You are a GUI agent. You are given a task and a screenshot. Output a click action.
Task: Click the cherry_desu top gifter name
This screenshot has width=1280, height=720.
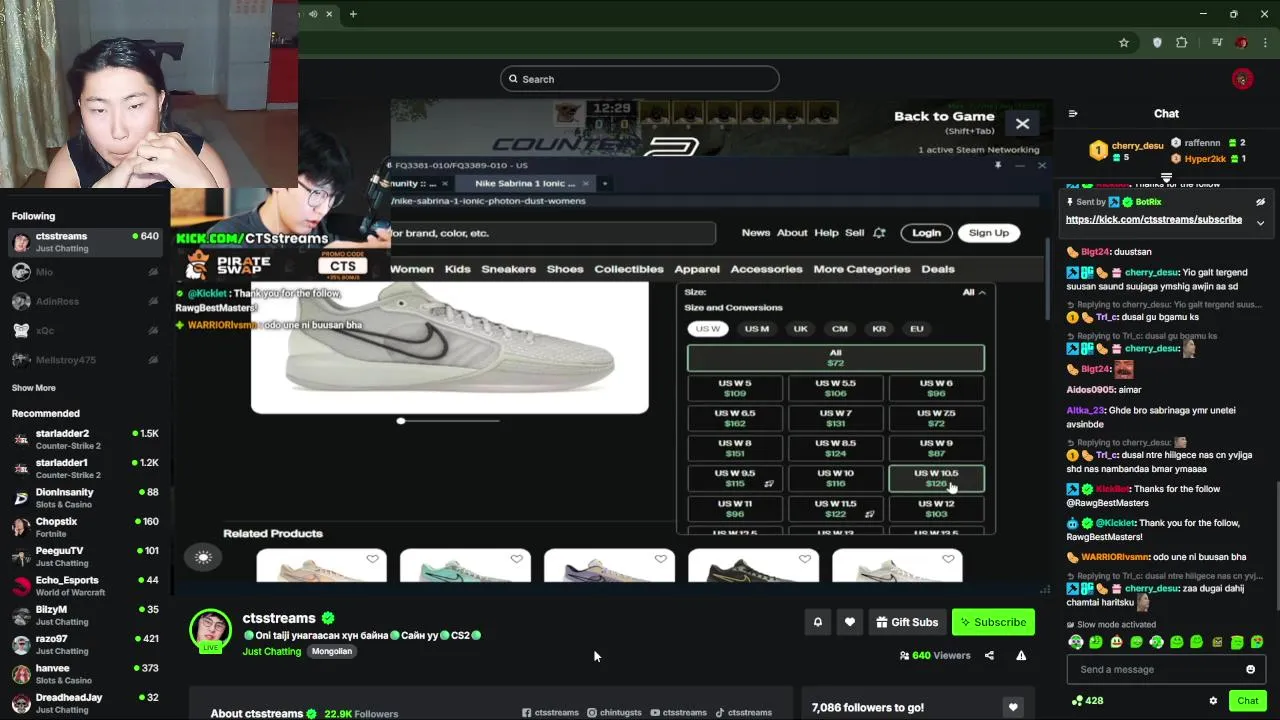tap(1138, 146)
